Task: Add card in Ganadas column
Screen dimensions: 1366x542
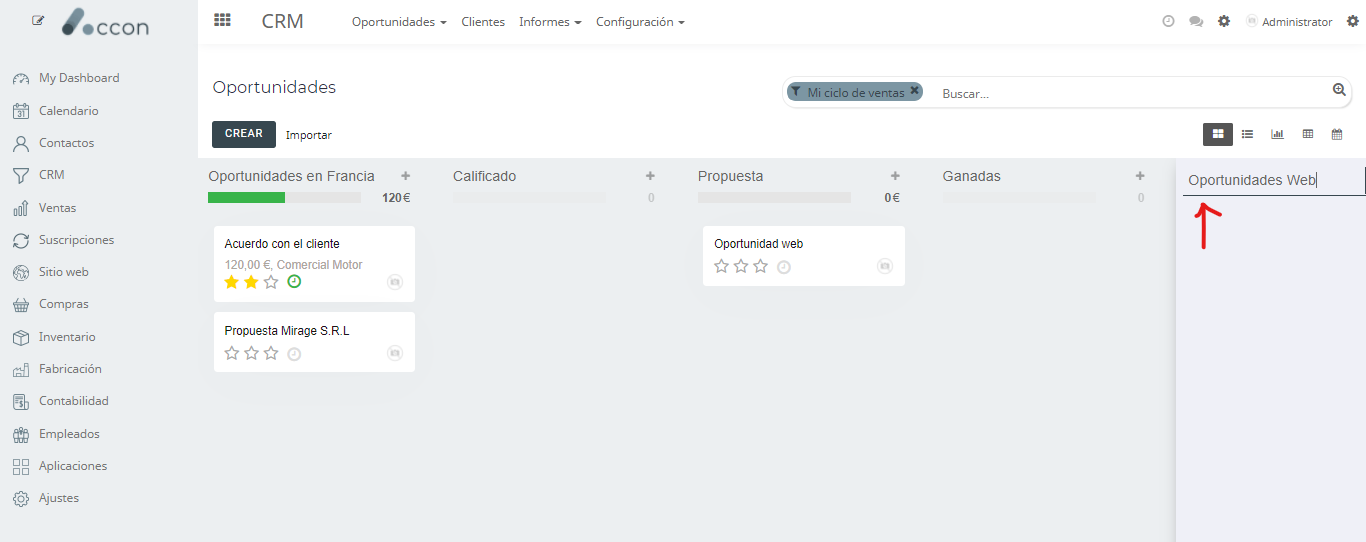Action: click(1140, 176)
